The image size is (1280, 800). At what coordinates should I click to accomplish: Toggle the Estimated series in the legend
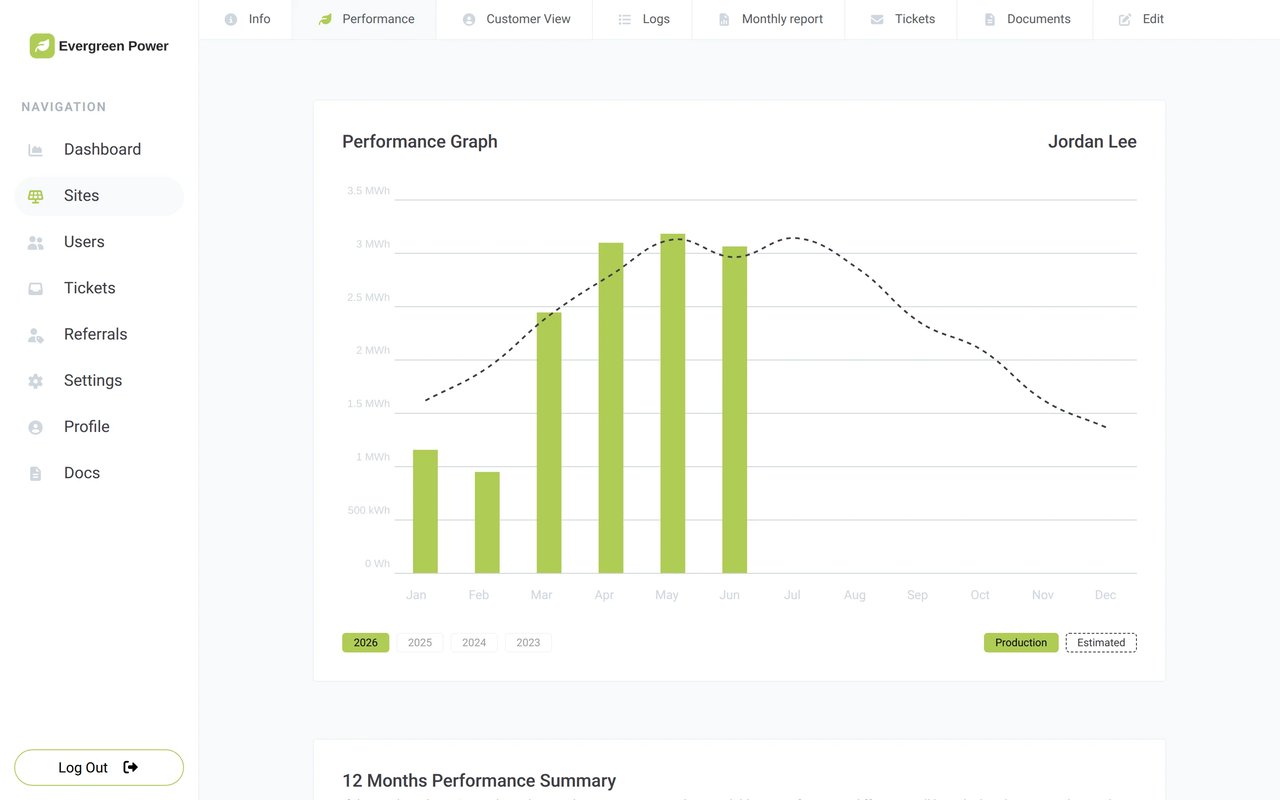point(1101,643)
